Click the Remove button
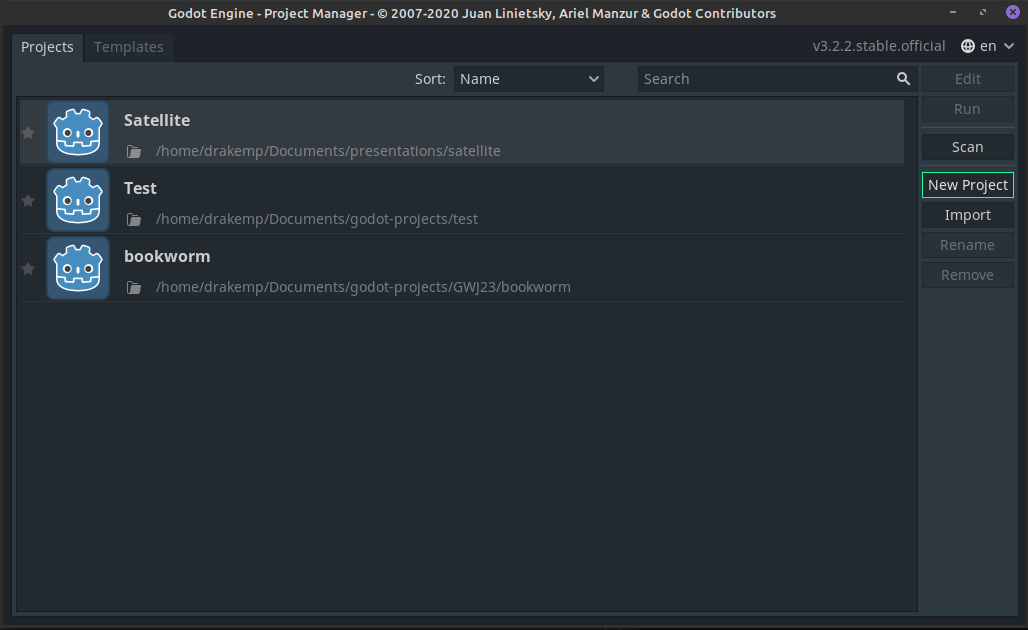The width and height of the screenshot is (1028, 630). point(968,275)
